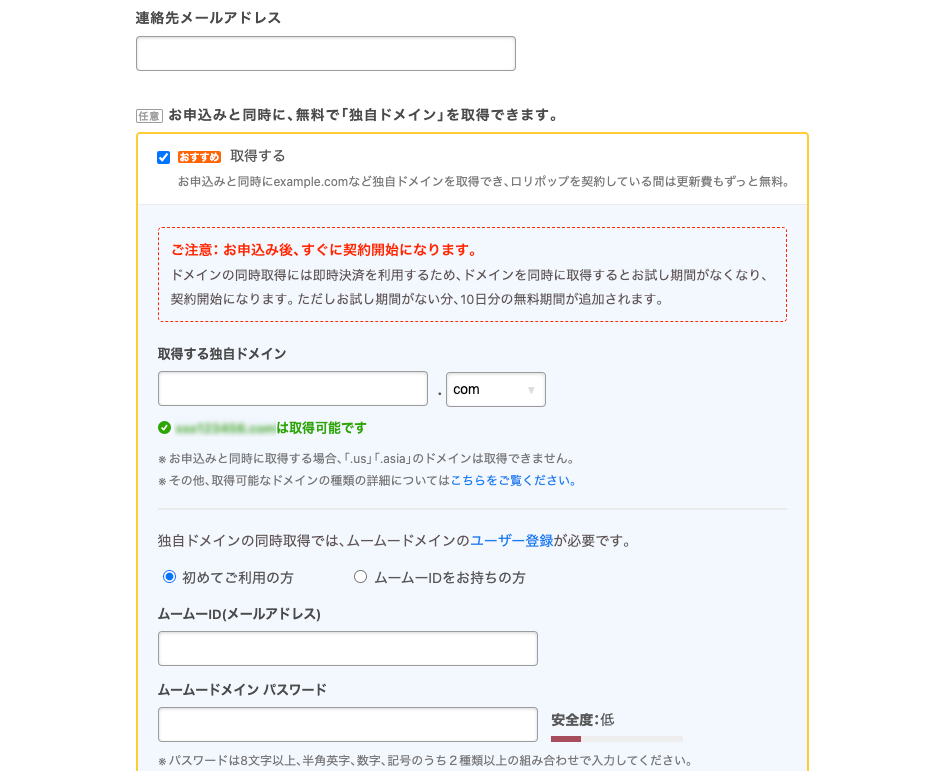This screenshot has width=943, height=771.
Task: Select the 初めてご利用の方 radio option
Action: click(169, 577)
